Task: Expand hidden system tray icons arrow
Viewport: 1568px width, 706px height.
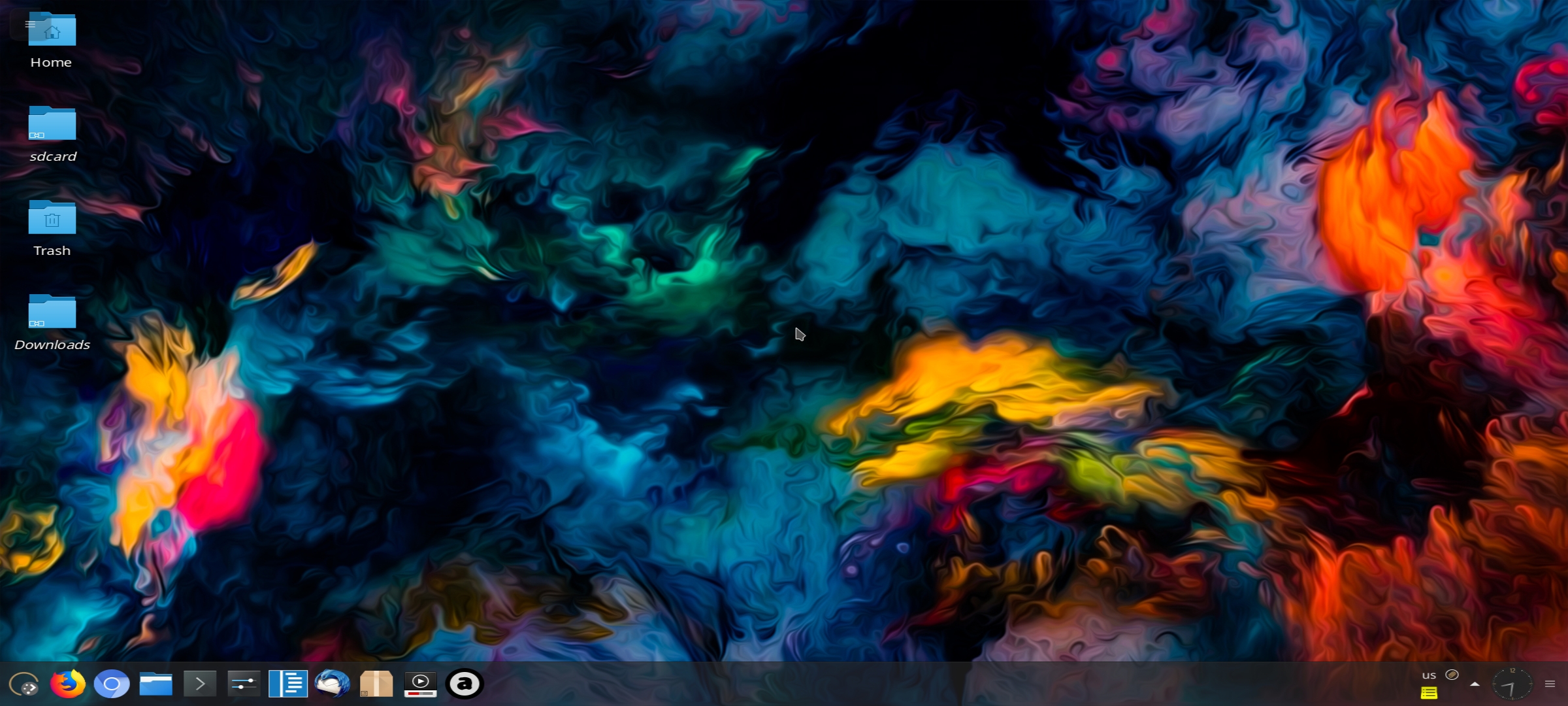Action: [x=1475, y=684]
